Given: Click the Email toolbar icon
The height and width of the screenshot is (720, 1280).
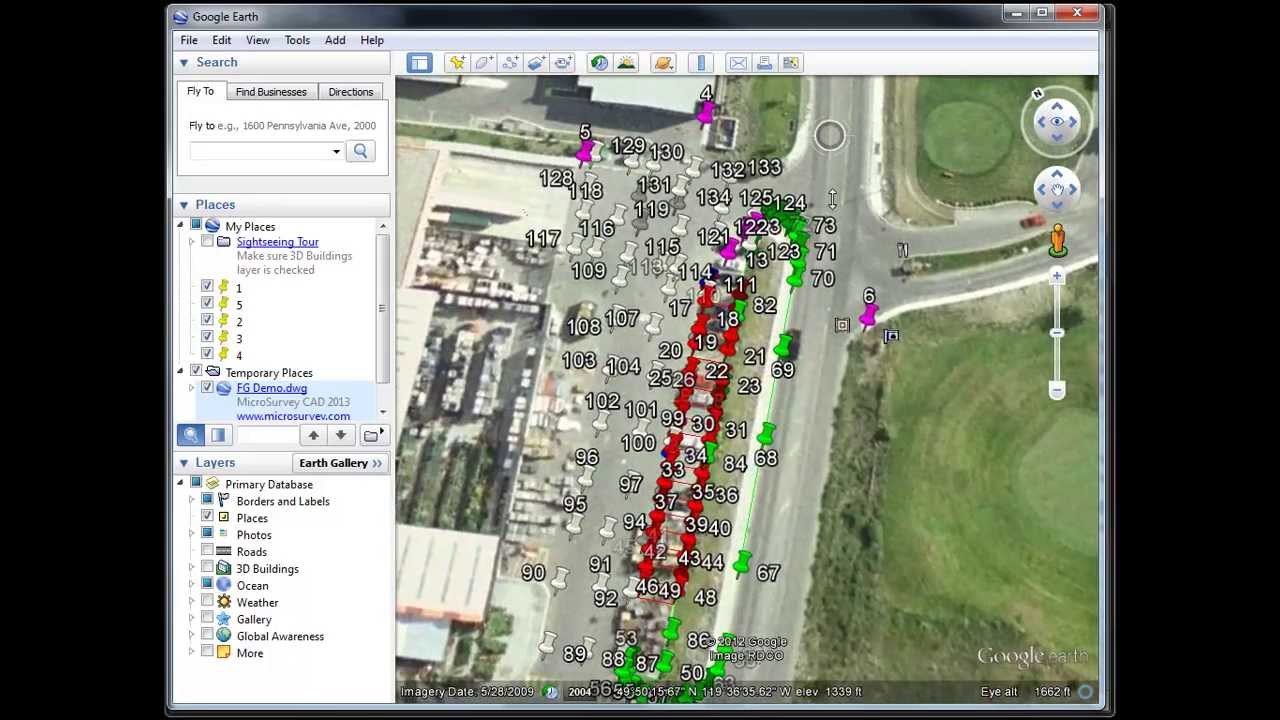Looking at the screenshot, I should coord(738,63).
